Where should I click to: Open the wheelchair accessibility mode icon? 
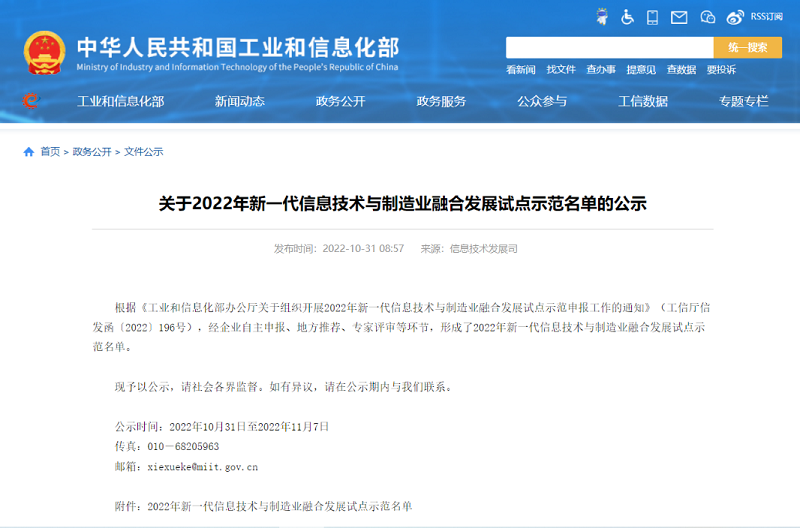tap(628, 17)
